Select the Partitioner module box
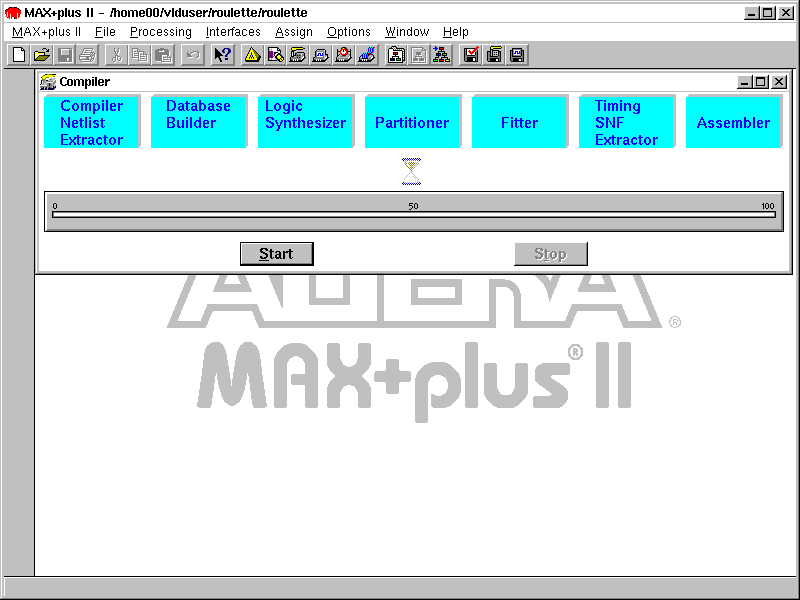Screen dimensions: 800x600 (413, 121)
